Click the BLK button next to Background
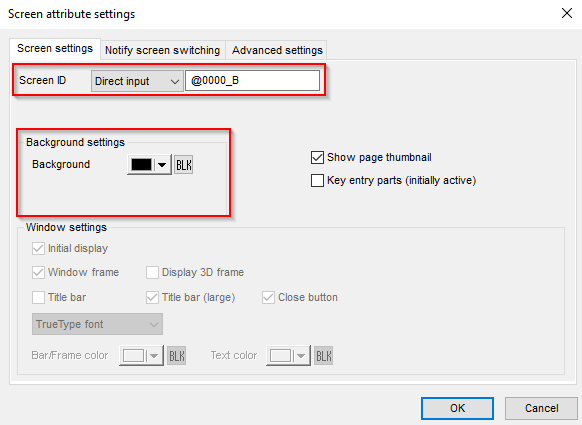The width and height of the screenshot is (582, 425). (183, 165)
